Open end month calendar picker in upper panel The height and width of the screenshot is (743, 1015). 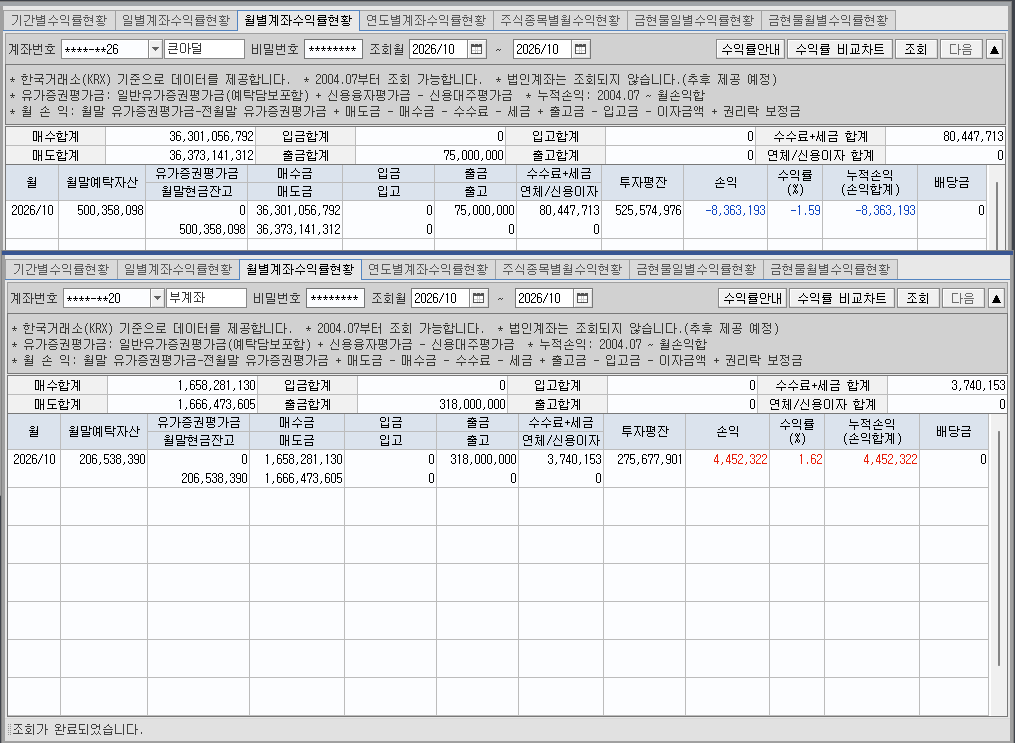(580, 49)
